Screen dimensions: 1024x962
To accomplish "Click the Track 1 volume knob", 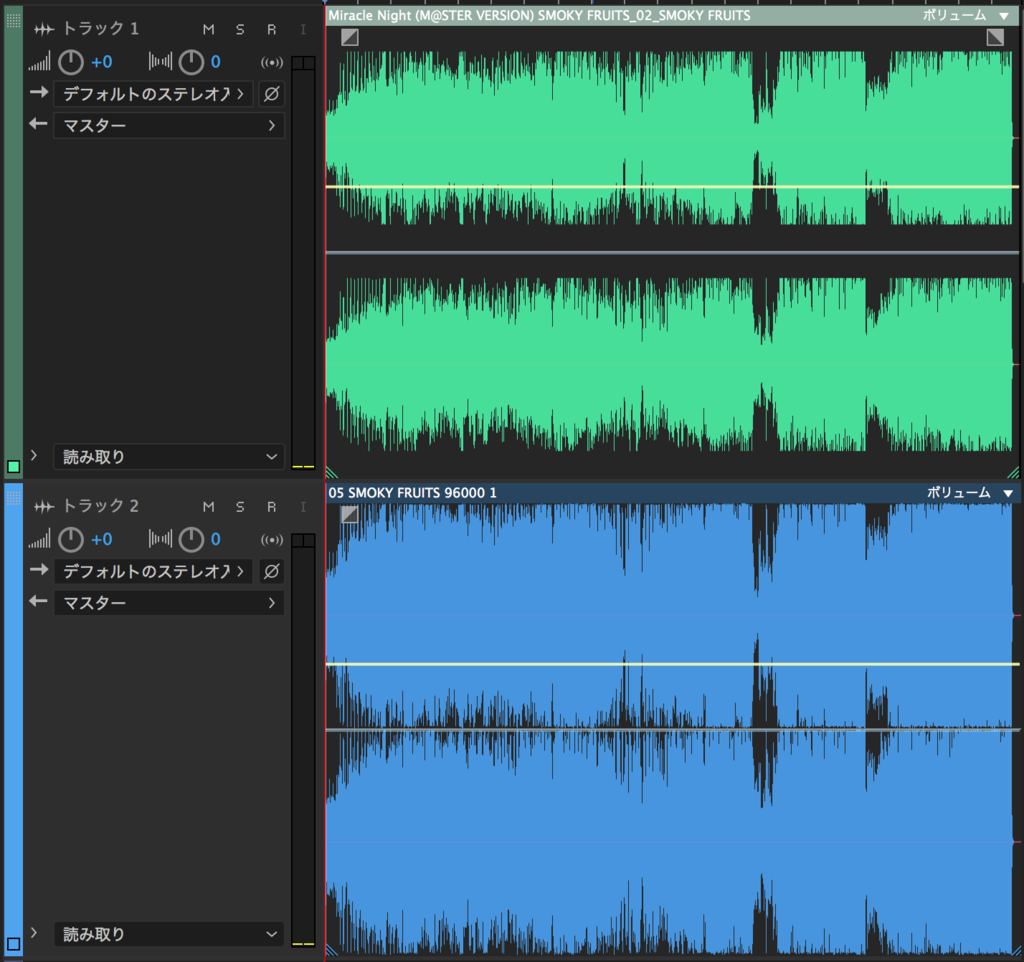I will pos(71,63).
